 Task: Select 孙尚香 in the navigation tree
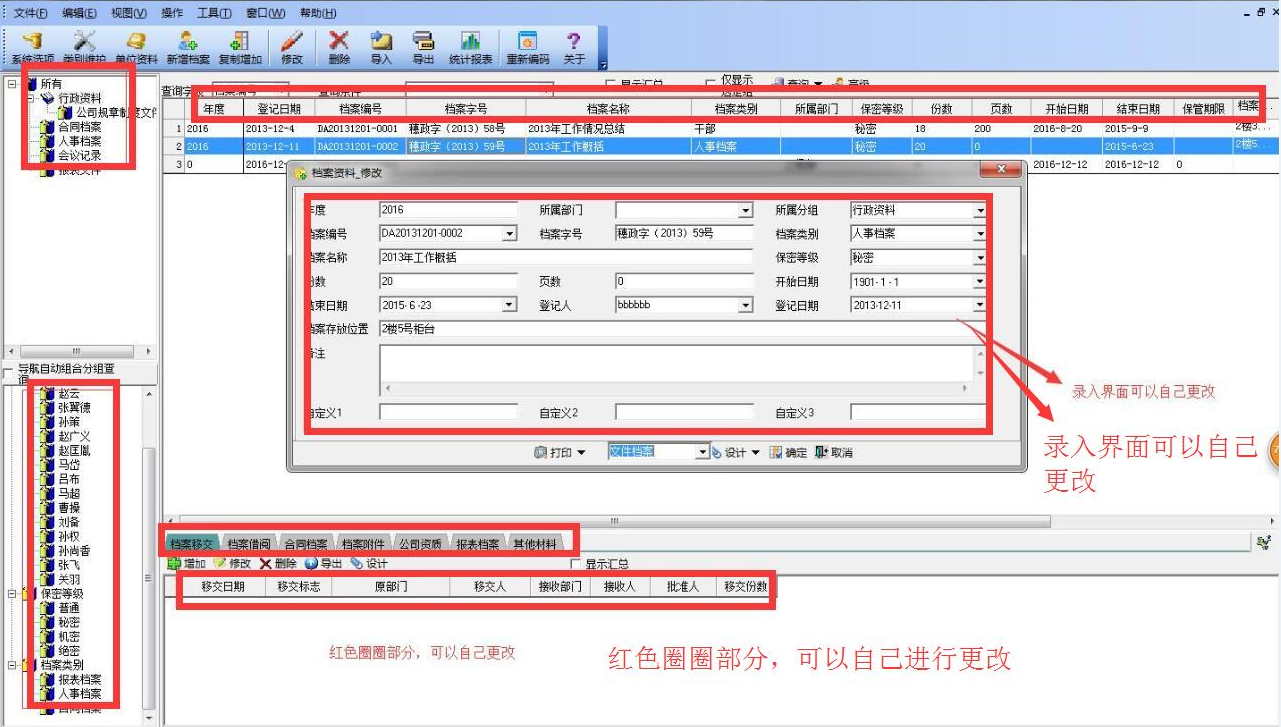[x=74, y=551]
